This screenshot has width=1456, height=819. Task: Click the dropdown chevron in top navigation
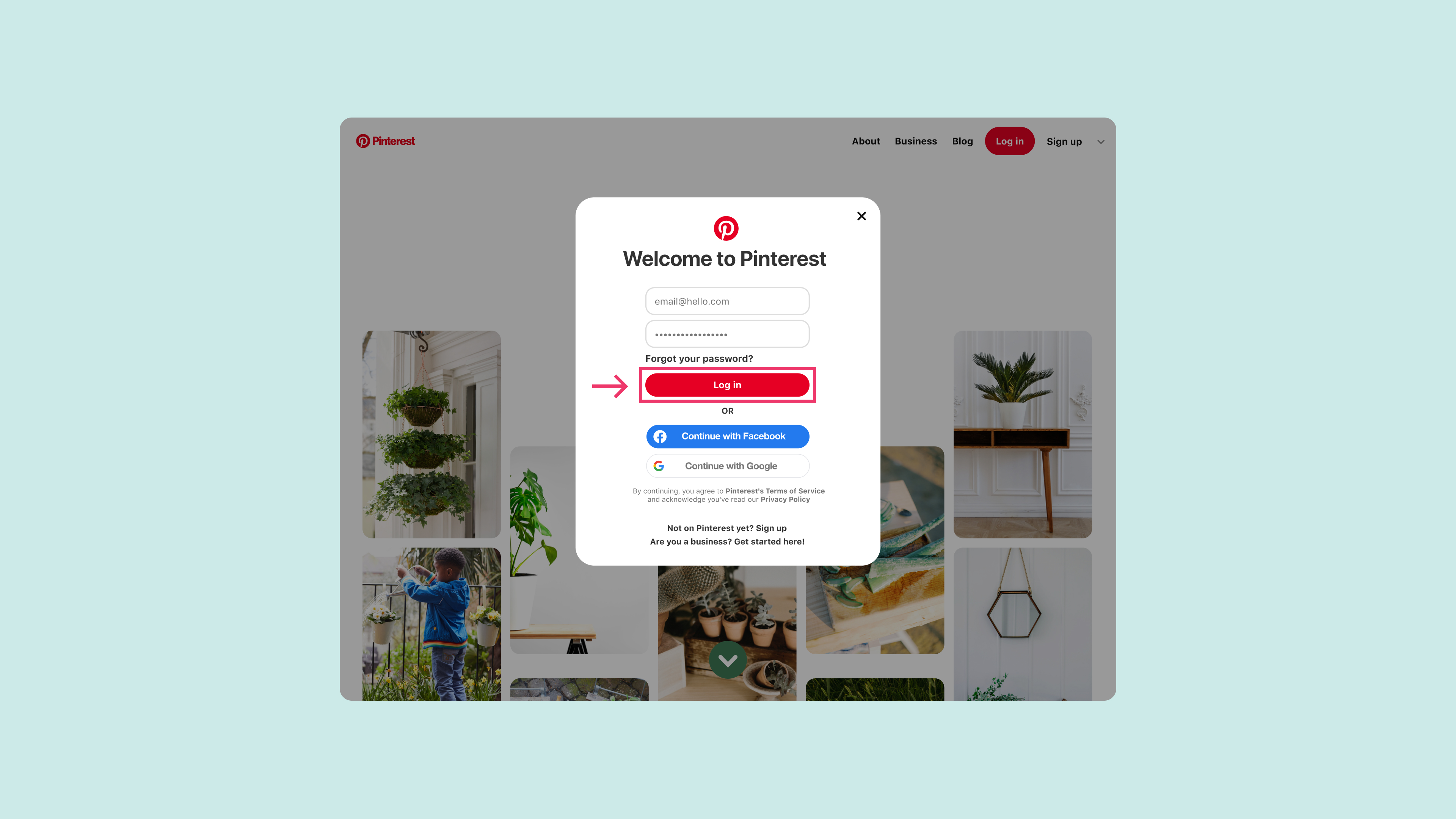[x=1101, y=141]
